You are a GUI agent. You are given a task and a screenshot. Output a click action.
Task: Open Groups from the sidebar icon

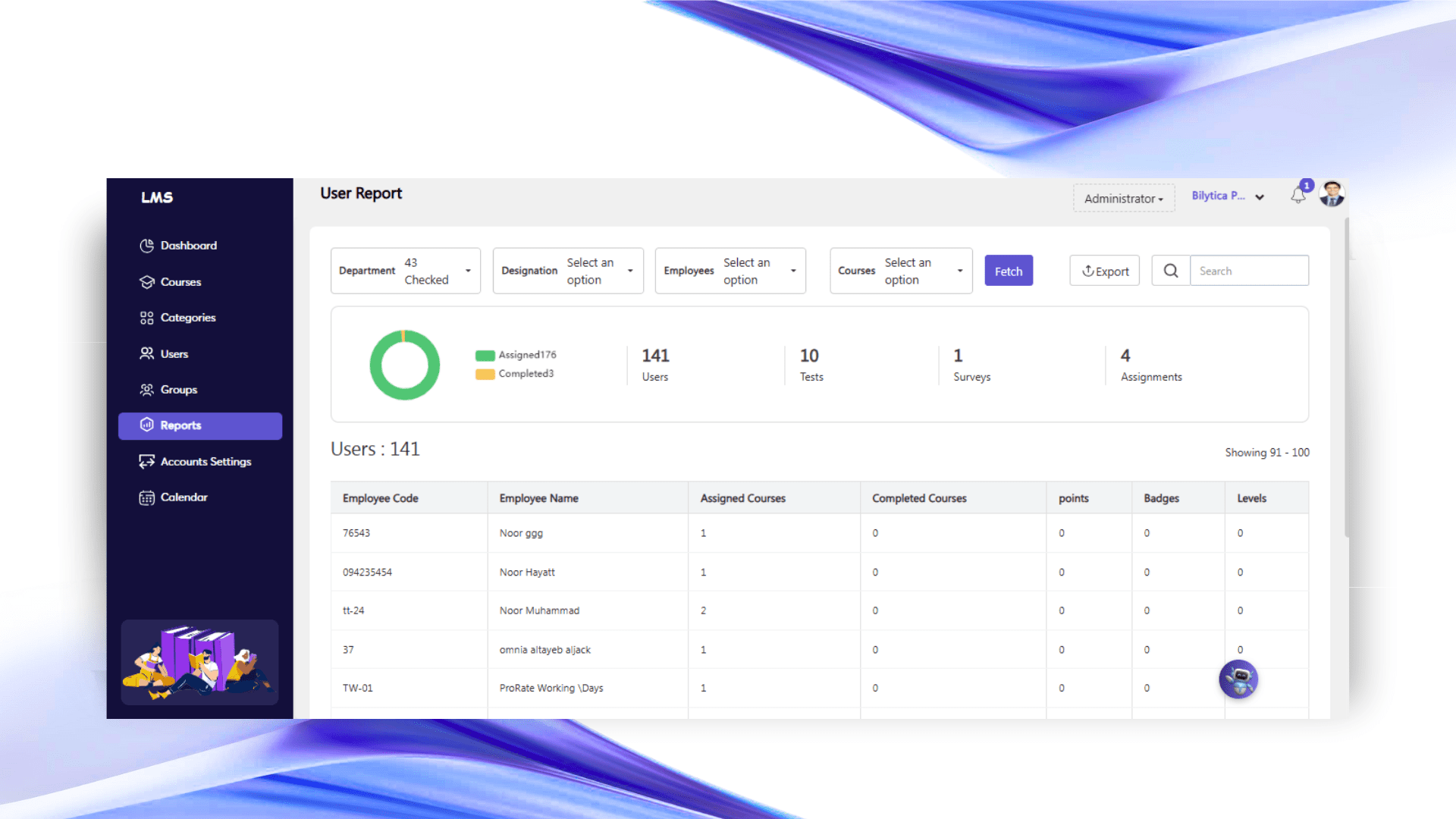[146, 390]
